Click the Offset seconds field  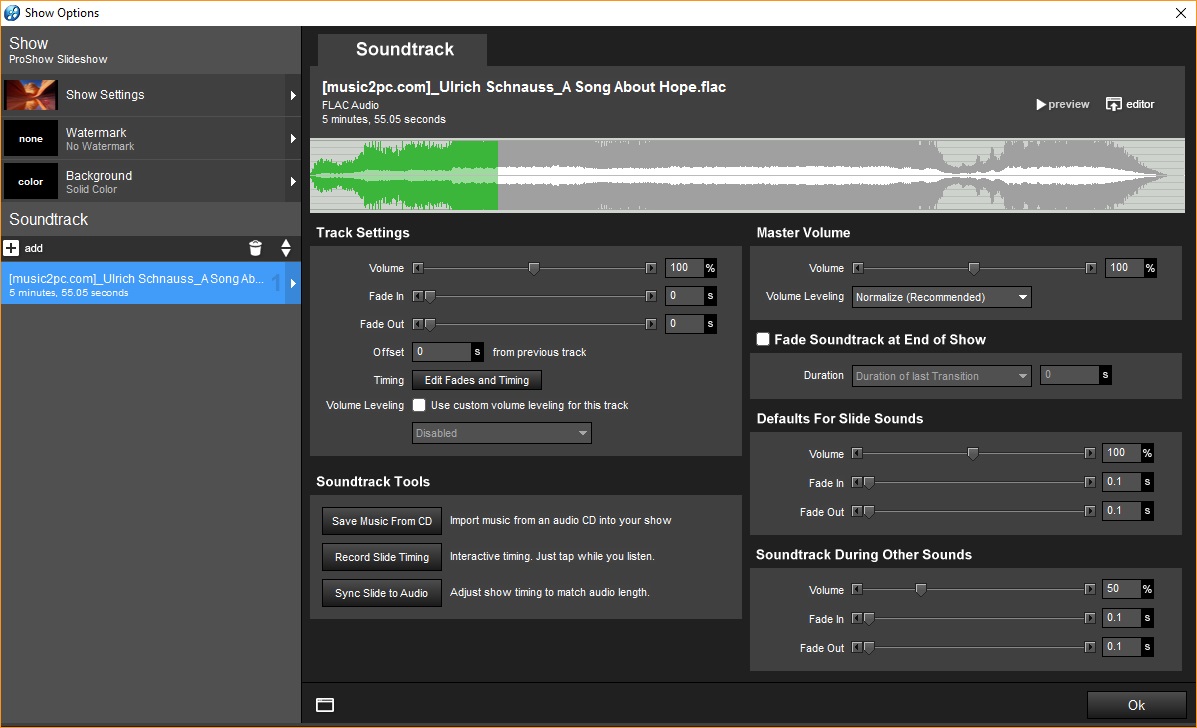(442, 352)
